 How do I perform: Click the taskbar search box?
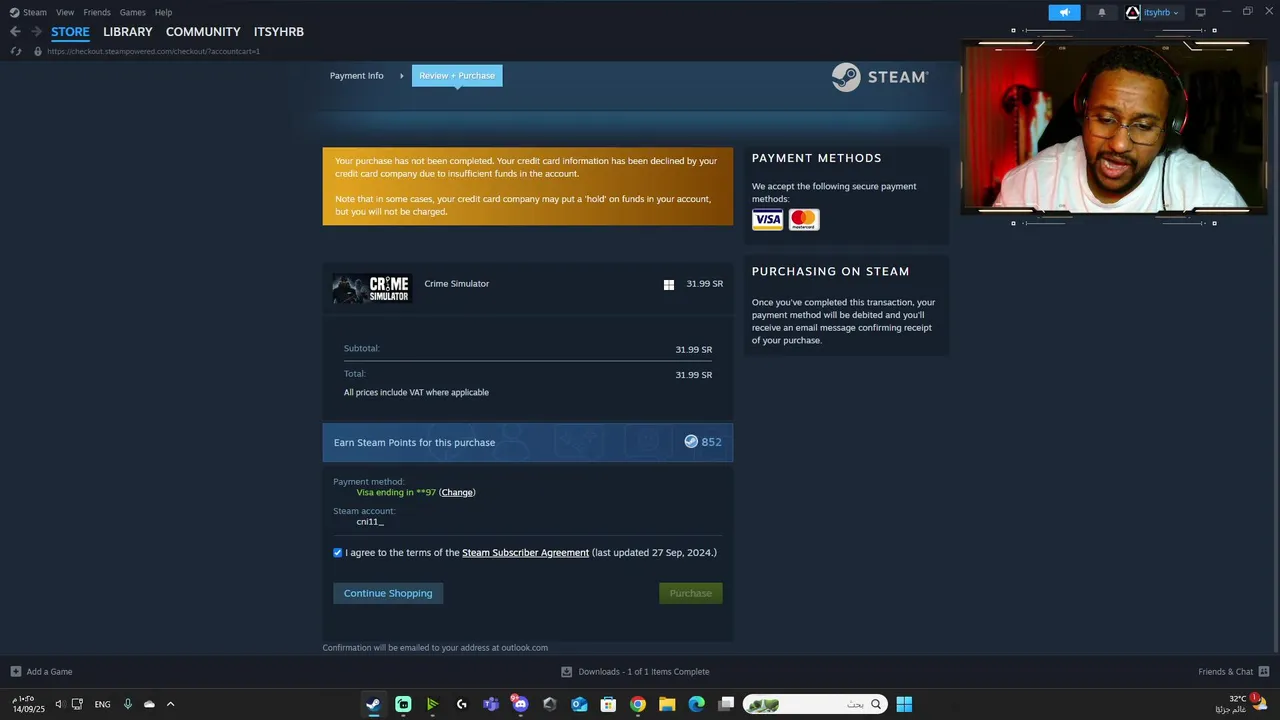(814, 705)
